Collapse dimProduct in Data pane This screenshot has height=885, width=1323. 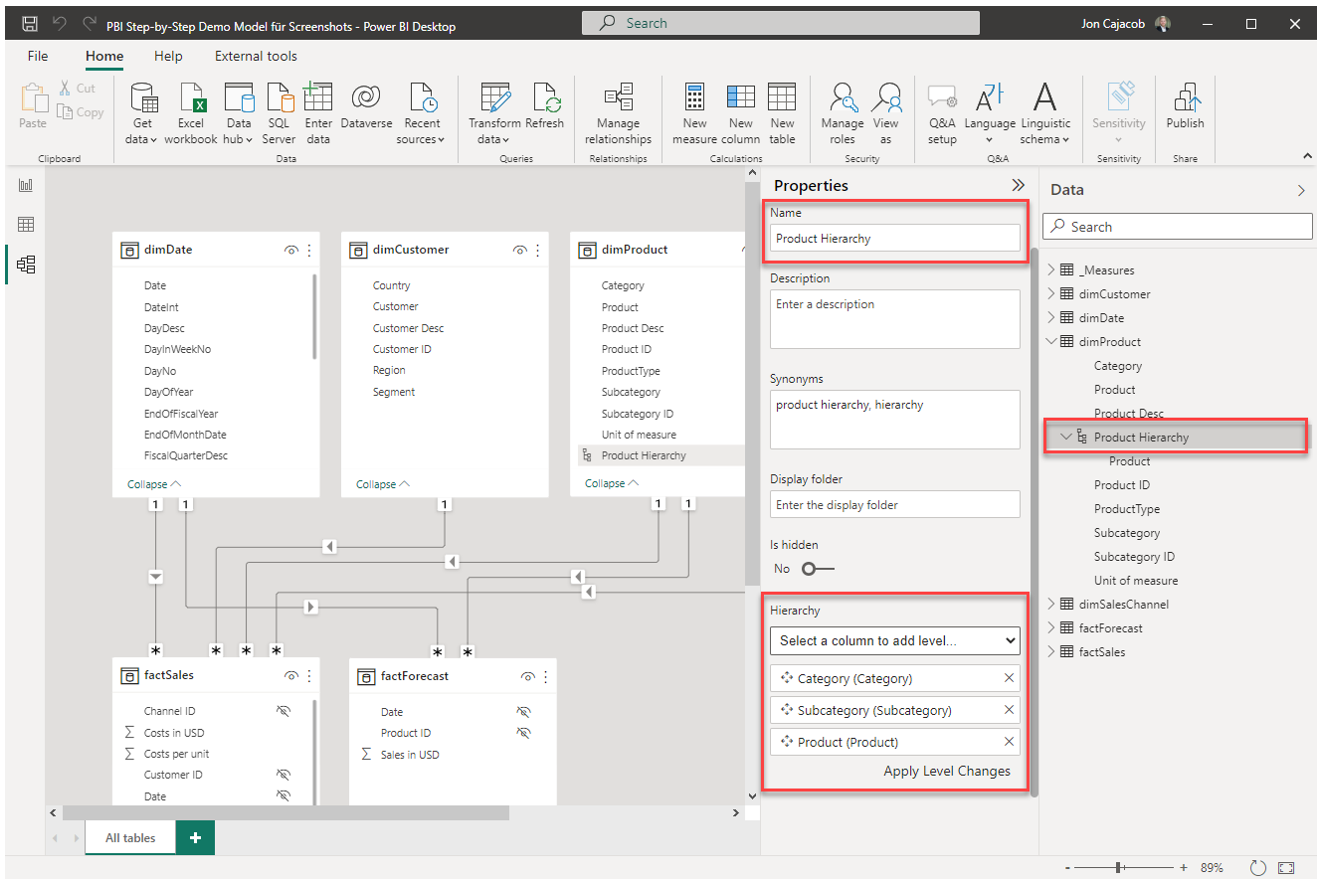point(1050,342)
